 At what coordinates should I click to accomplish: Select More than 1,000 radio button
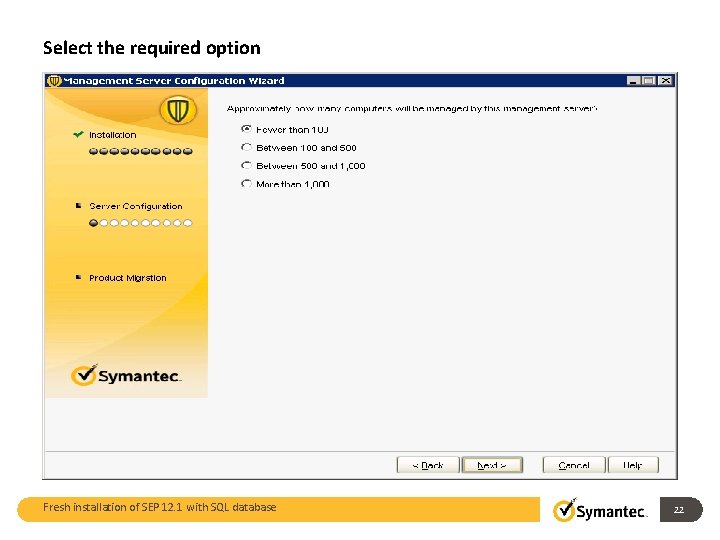(247, 184)
